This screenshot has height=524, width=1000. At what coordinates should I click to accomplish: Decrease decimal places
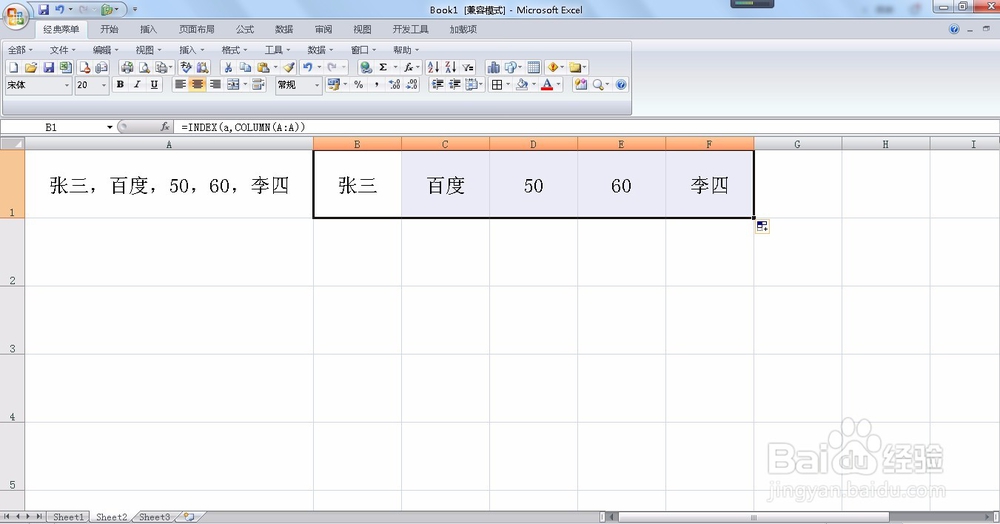412,84
